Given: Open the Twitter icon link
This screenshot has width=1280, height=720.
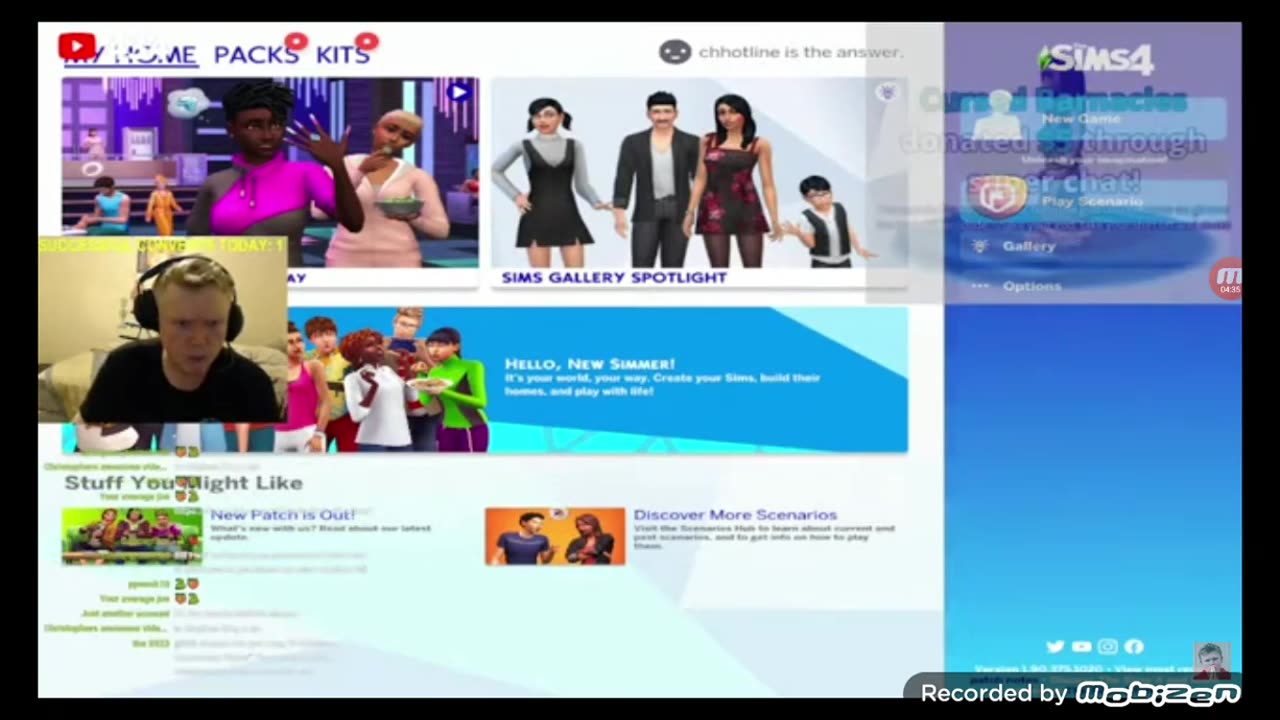Looking at the screenshot, I should click(x=1055, y=647).
